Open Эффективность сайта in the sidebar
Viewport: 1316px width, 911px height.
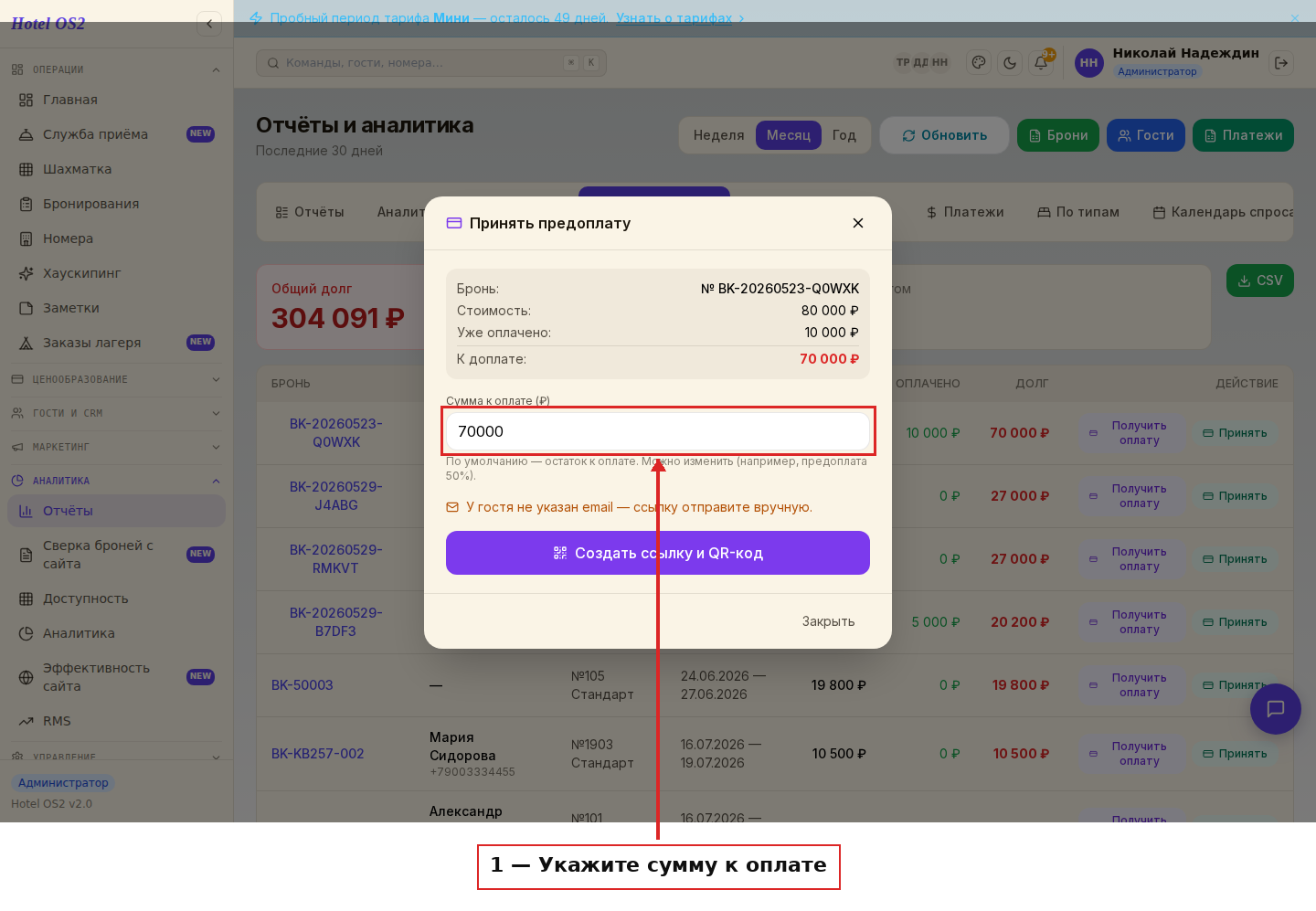click(116, 677)
